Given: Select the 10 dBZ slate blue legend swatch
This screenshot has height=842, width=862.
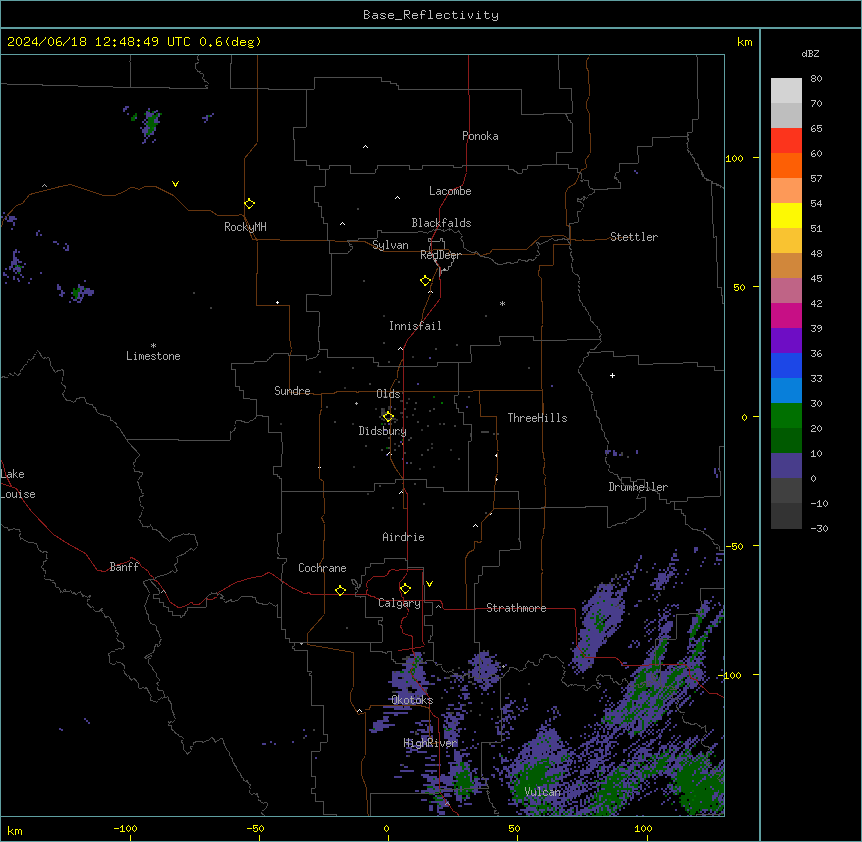Looking at the screenshot, I should (x=786, y=466).
